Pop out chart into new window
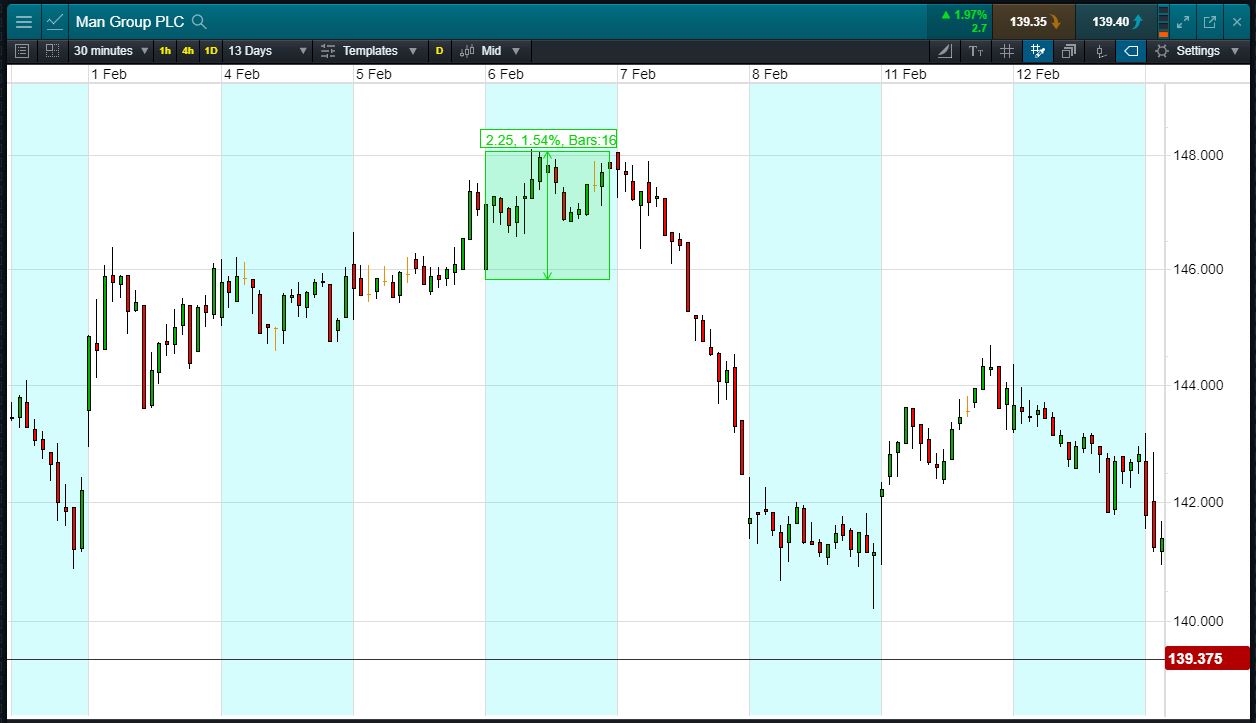The height and width of the screenshot is (723, 1256). pyautogui.click(x=1210, y=21)
